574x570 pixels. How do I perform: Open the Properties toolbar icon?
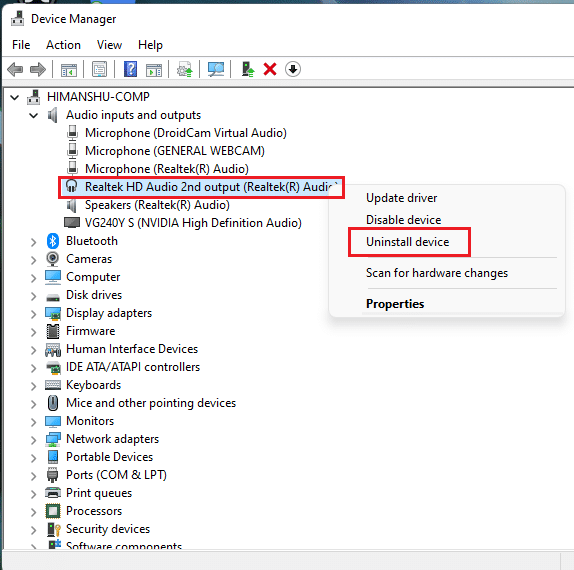tap(99, 69)
